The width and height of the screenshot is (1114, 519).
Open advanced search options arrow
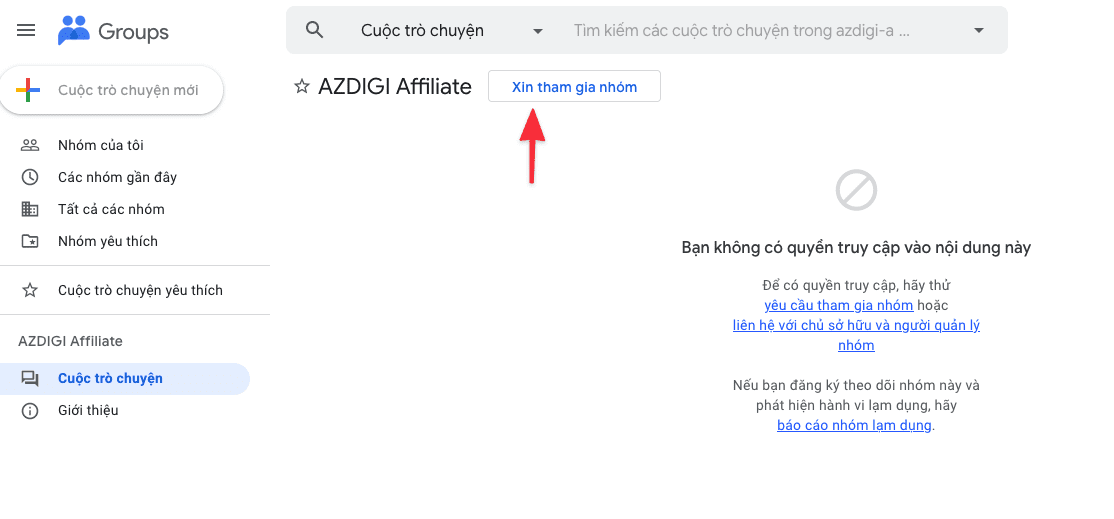point(978,31)
